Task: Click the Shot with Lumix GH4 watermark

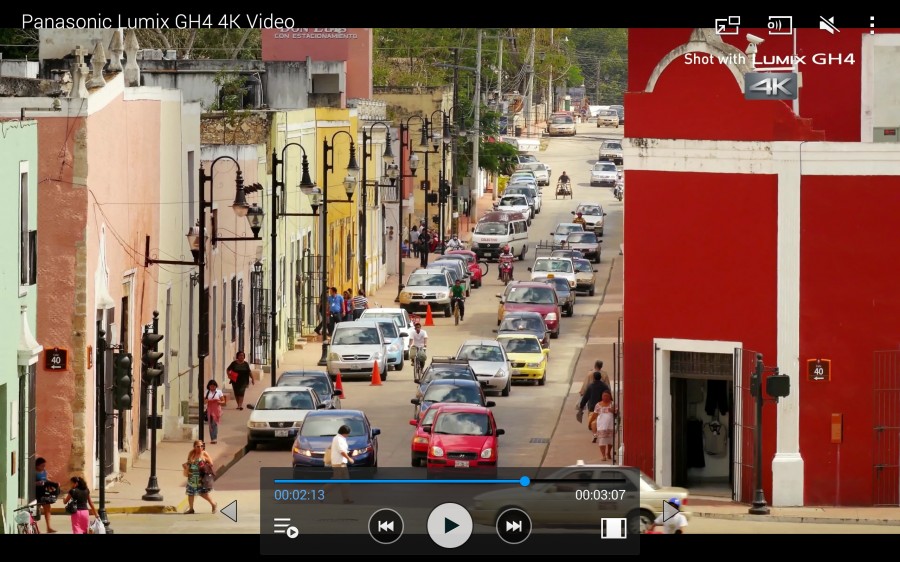Action: 769,59
